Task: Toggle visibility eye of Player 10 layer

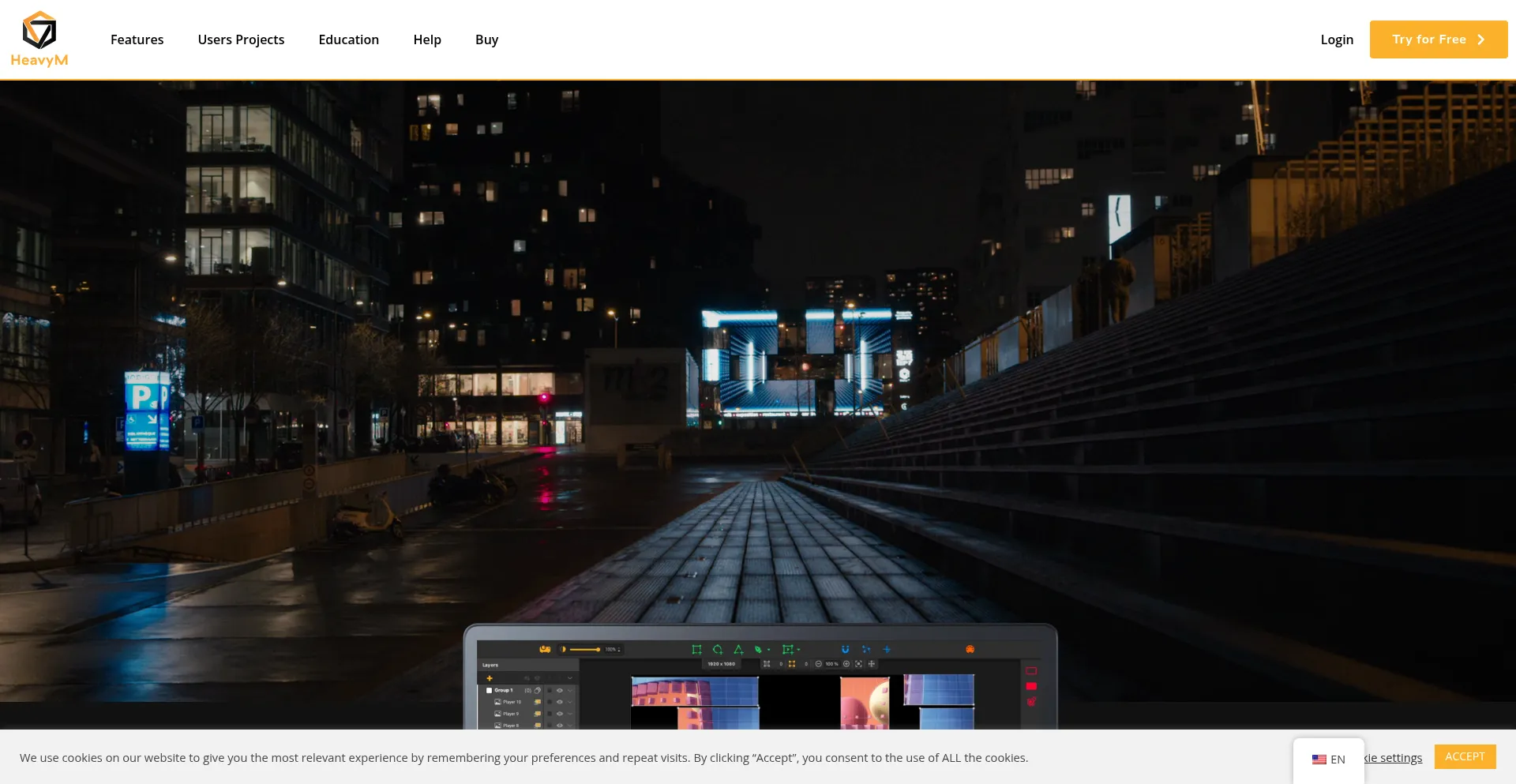Action: pyautogui.click(x=560, y=702)
